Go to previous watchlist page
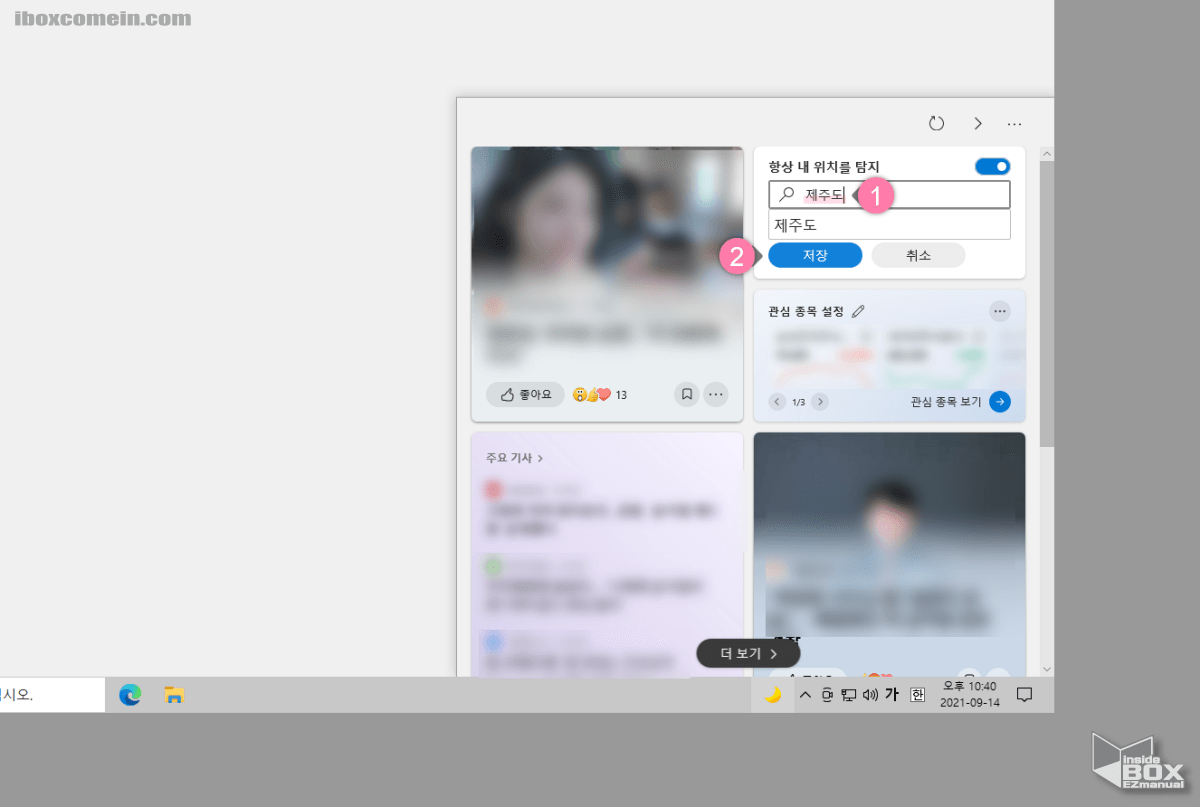Screen dimensions: 1200x807 coord(777,402)
